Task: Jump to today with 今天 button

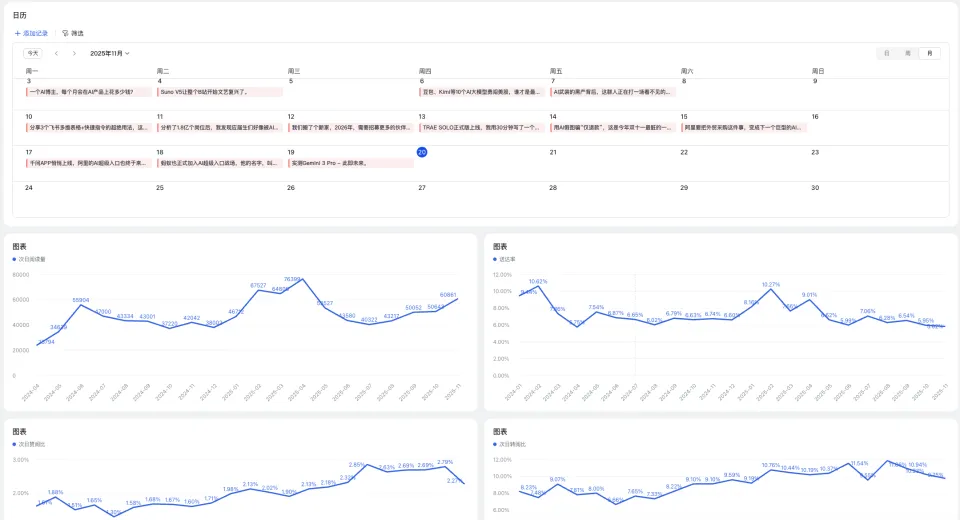Action: [x=33, y=53]
